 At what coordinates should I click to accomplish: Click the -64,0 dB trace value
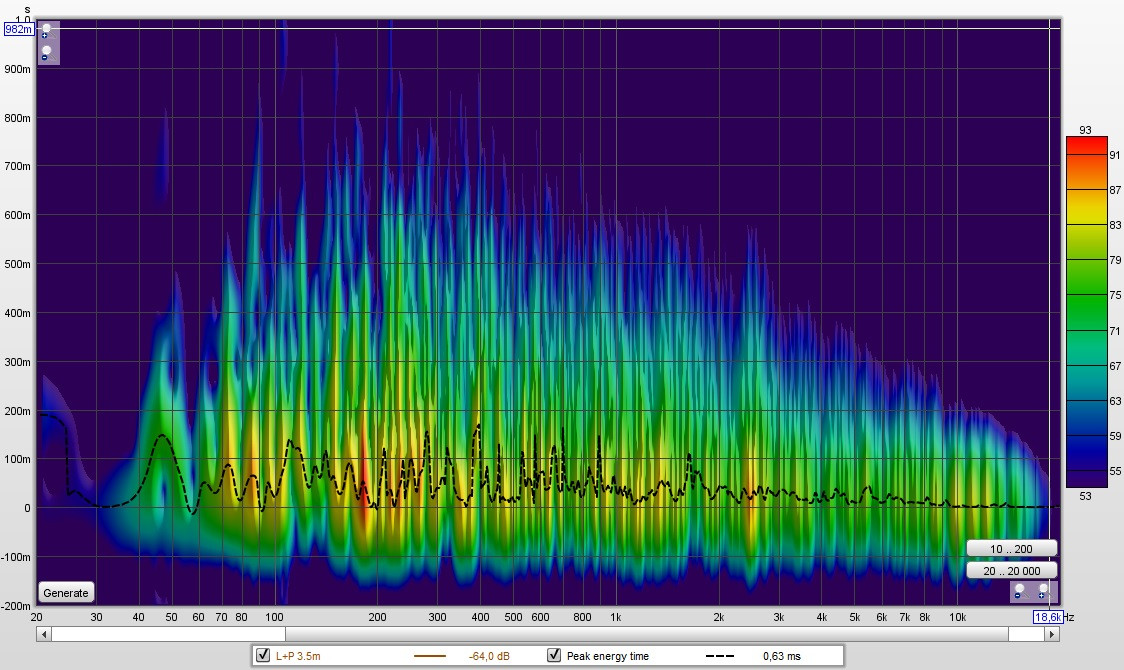tap(489, 656)
